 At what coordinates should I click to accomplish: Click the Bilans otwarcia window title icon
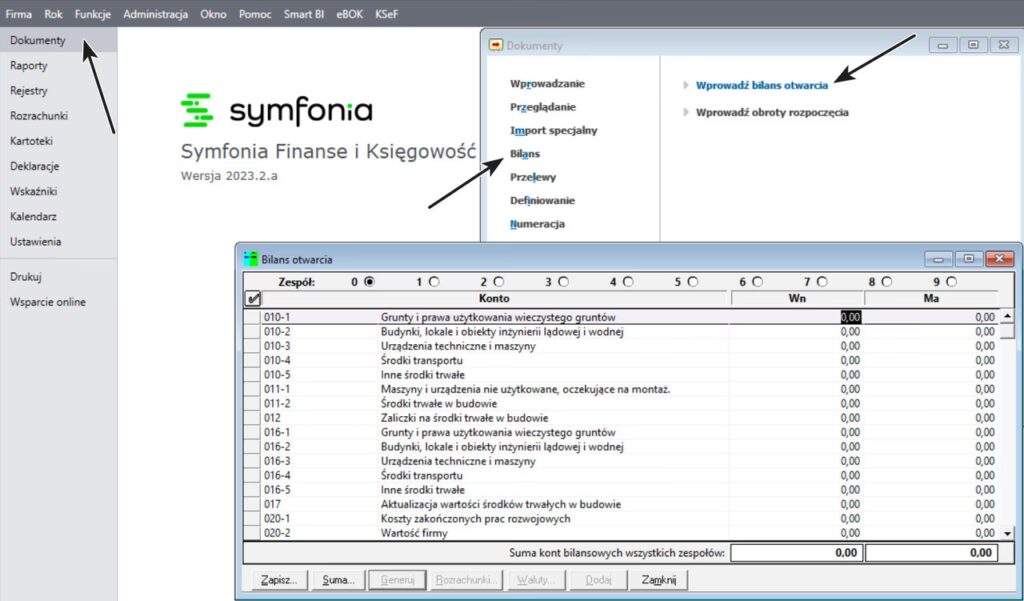(251, 258)
